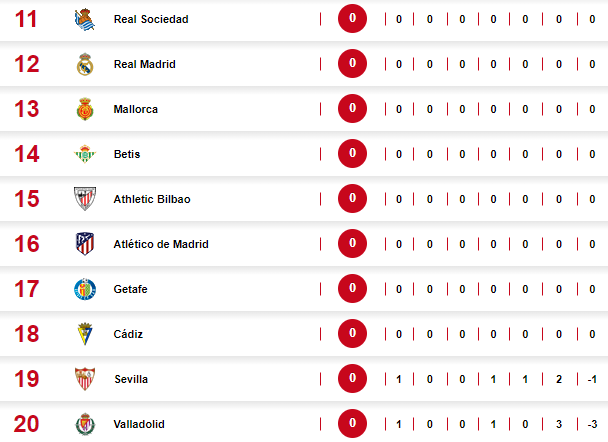Image resolution: width=608 pixels, height=442 pixels.
Task: Open the Atlético de Madrid team name
Action: point(161,244)
